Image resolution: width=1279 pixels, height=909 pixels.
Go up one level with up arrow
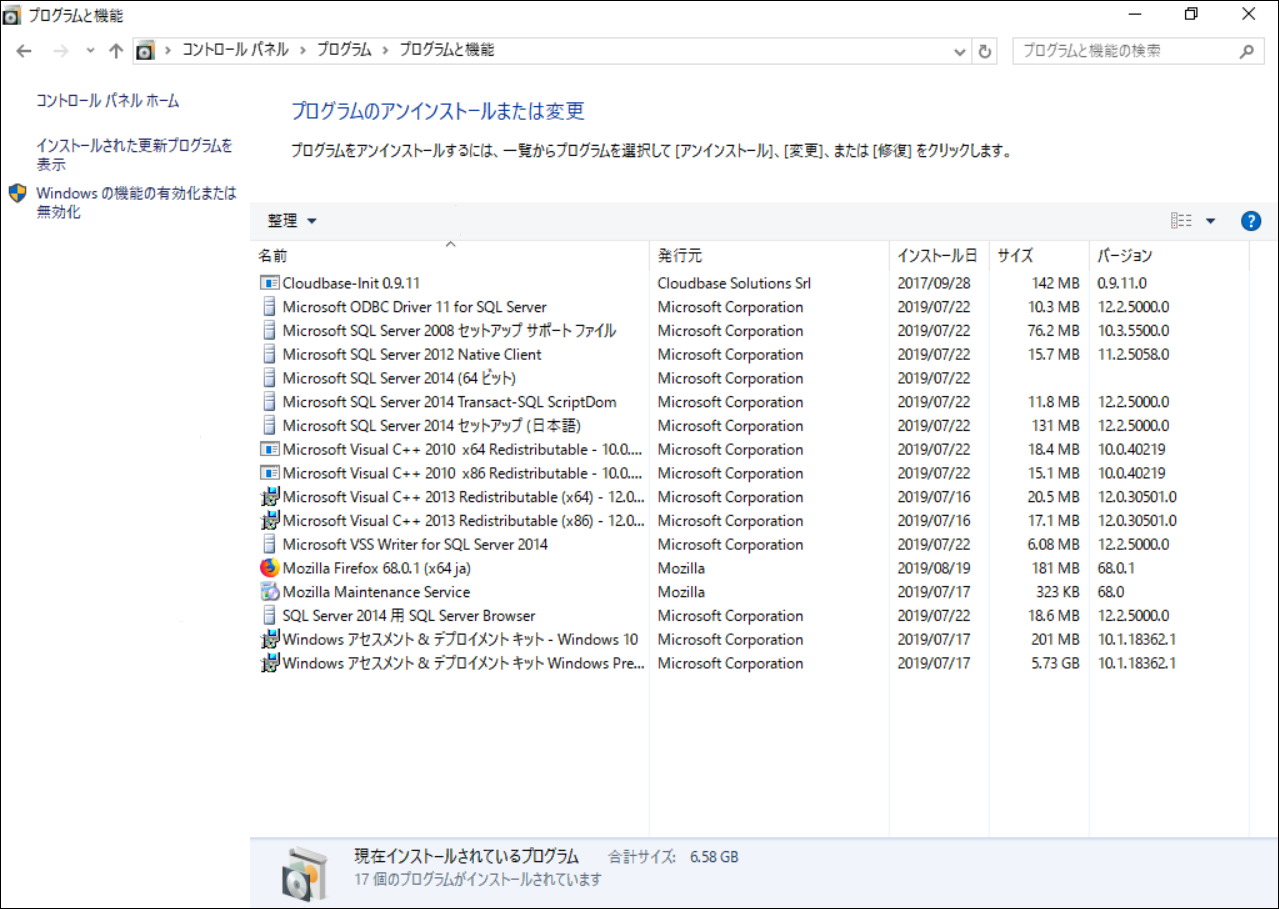point(116,50)
